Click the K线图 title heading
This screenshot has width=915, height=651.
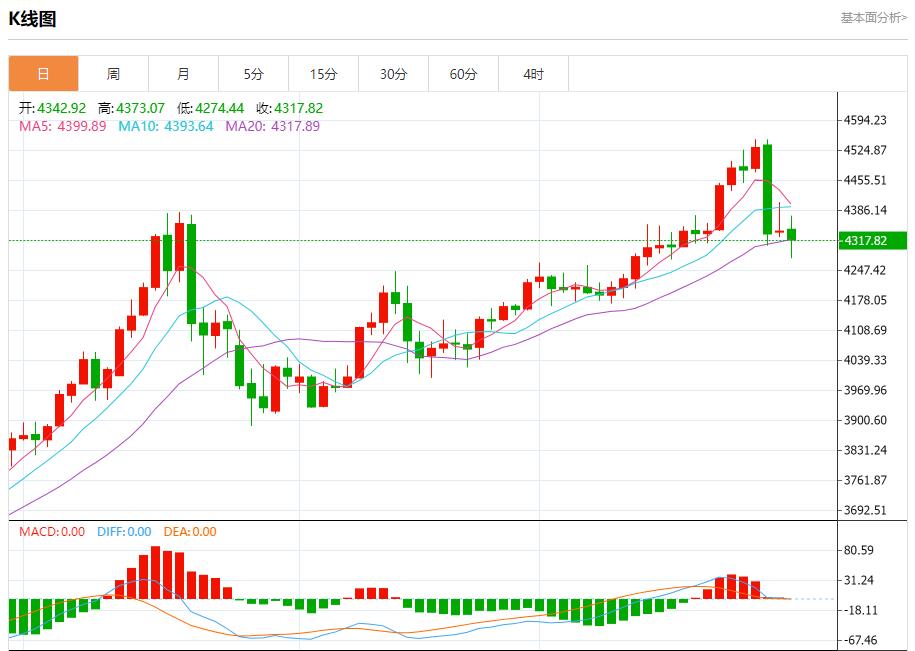click(x=33, y=19)
